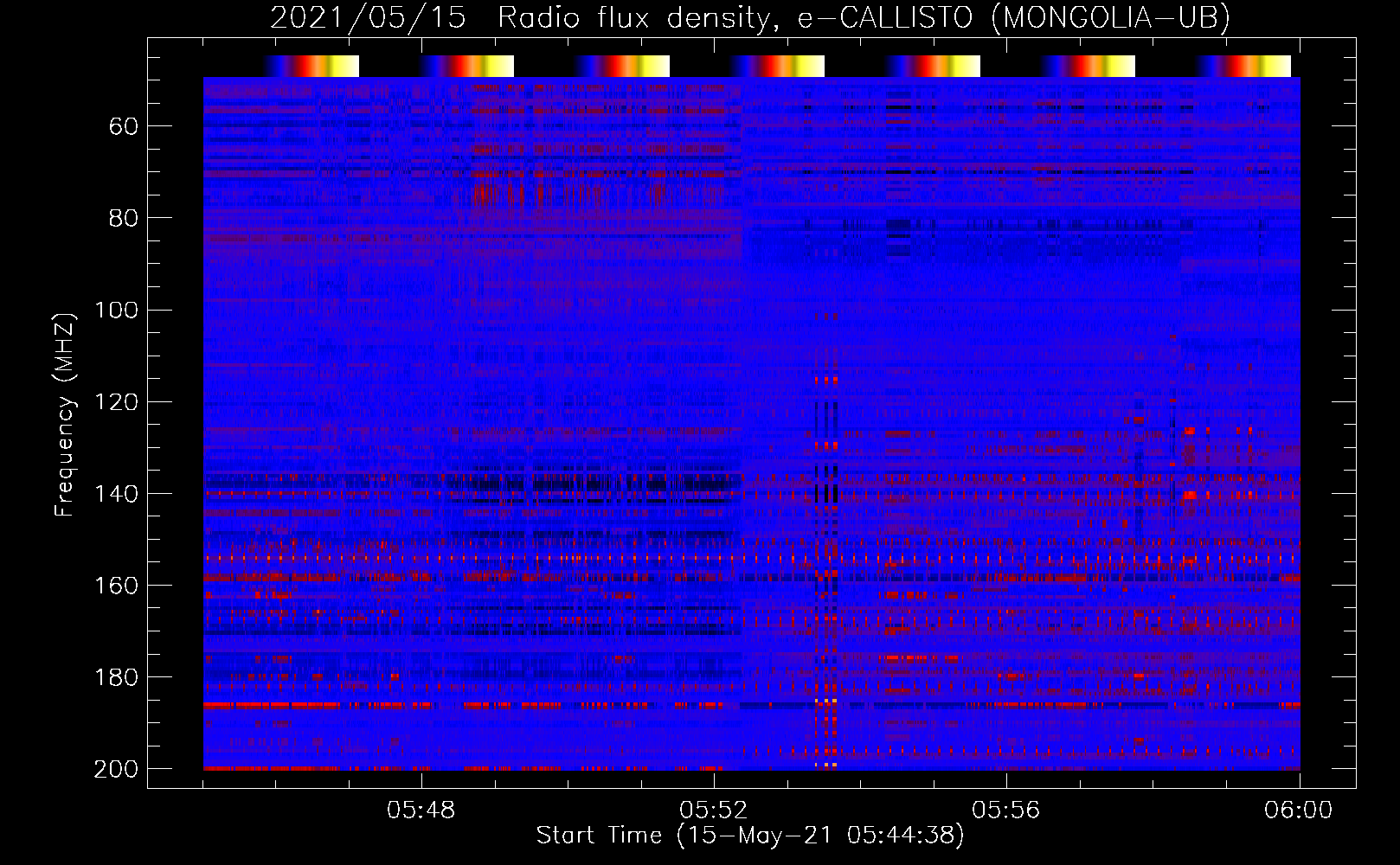
Task: Click the 160 MHz frequency label
Action: click(116, 585)
